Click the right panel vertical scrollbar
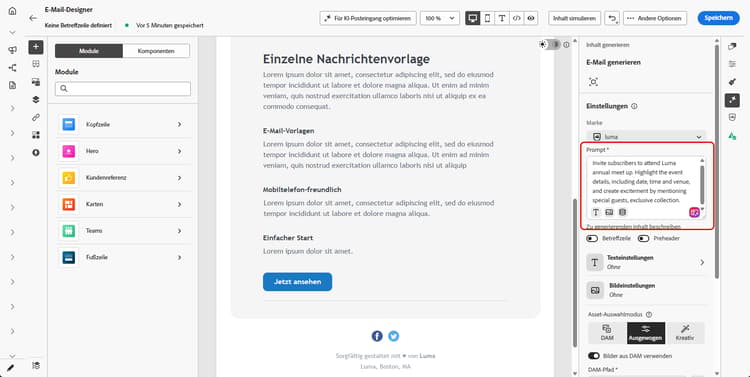Screen dimensions: 750x377 (717, 163)
